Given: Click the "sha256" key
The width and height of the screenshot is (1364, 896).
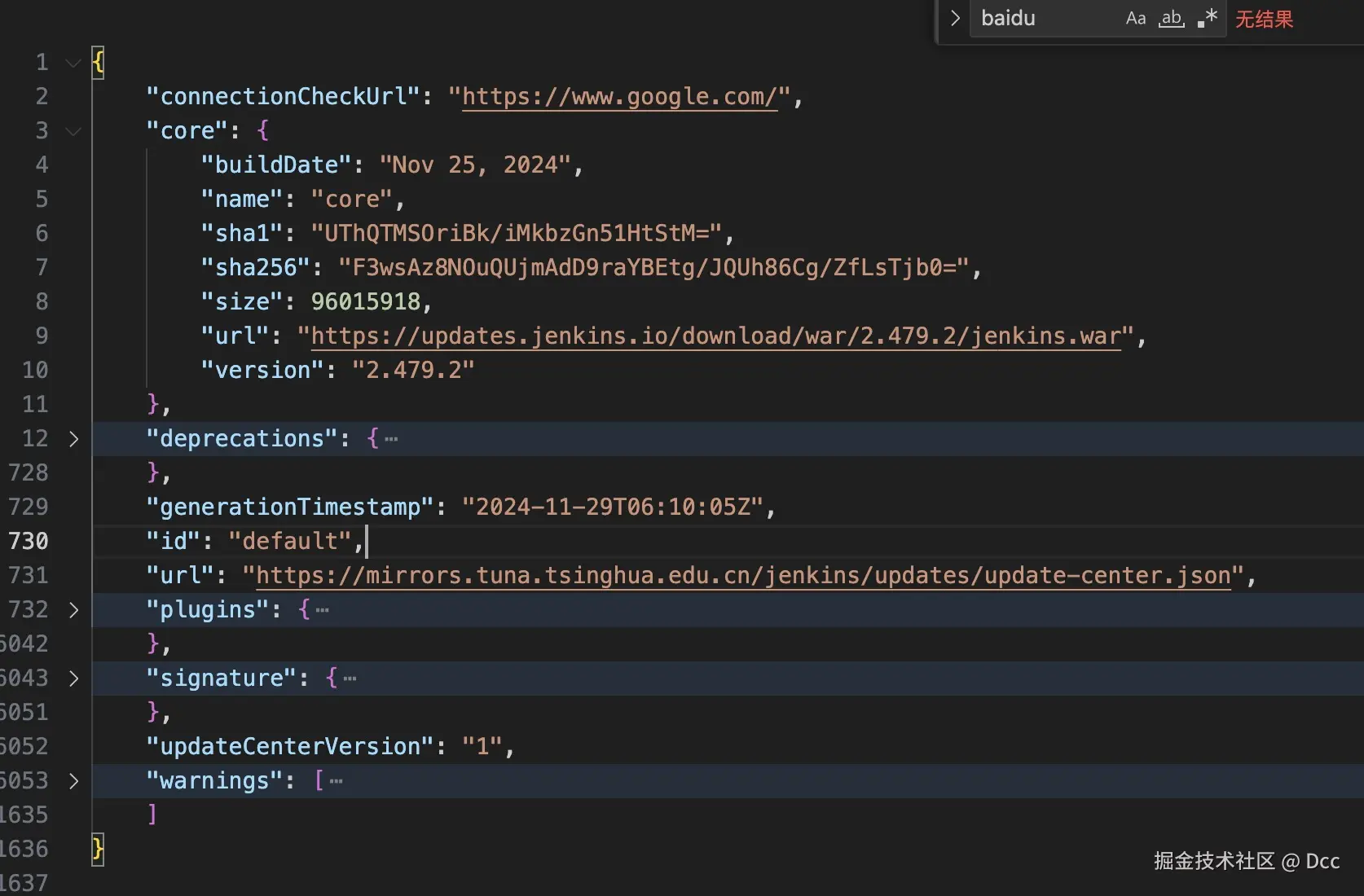Looking at the screenshot, I should point(256,268).
